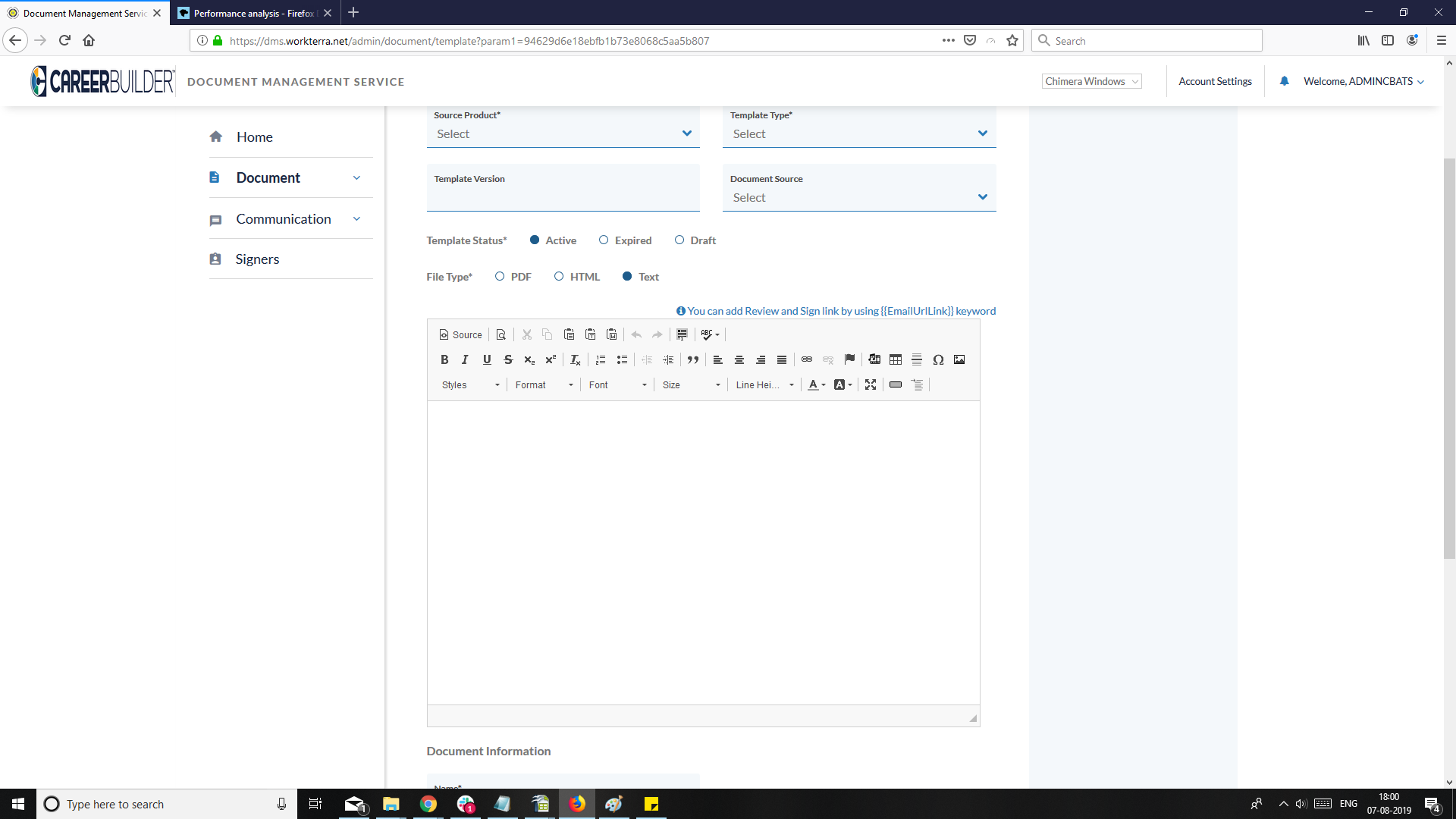Insert a numbered list
The width and height of the screenshot is (1456, 819).
[x=601, y=360]
